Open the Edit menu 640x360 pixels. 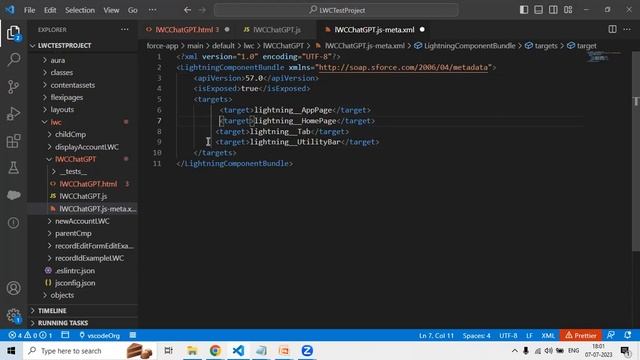pos(50,10)
